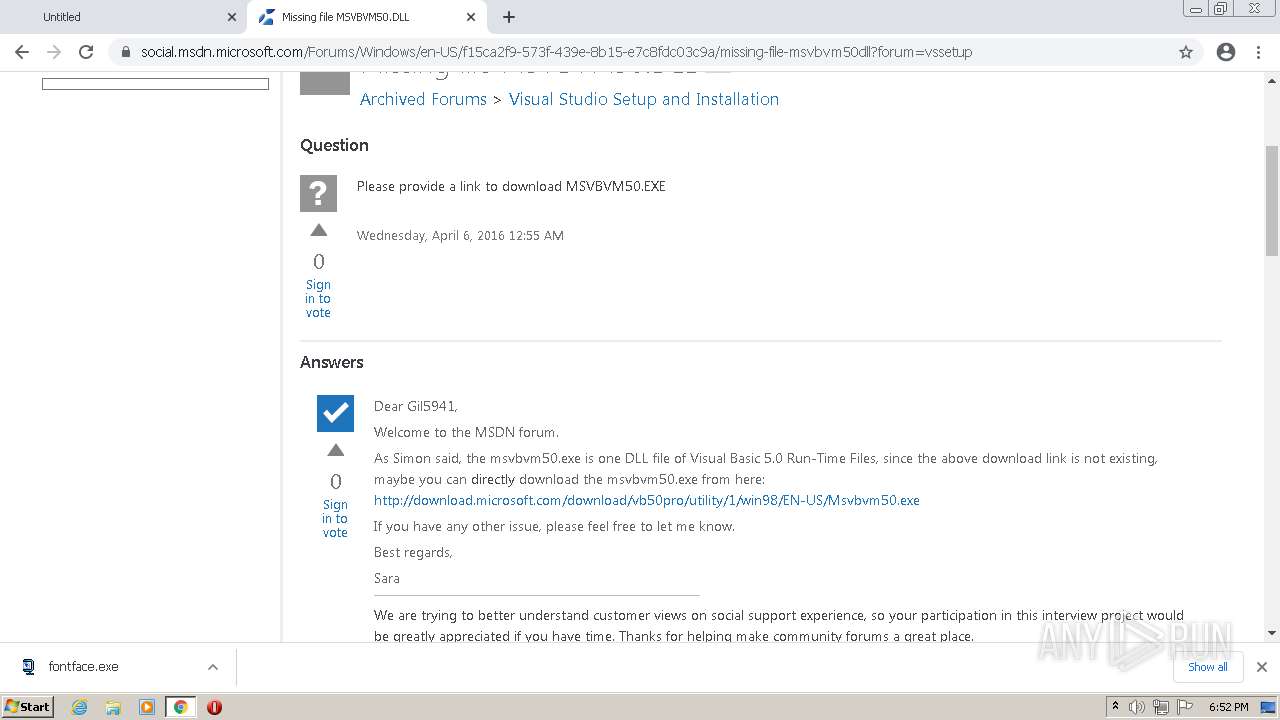Image resolution: width=1280 pixels, height=720 pixels.
Task: Click the date 'Wednesday, April 6, 2016 12:55 AM'
Action: click(x=460, y=236)
